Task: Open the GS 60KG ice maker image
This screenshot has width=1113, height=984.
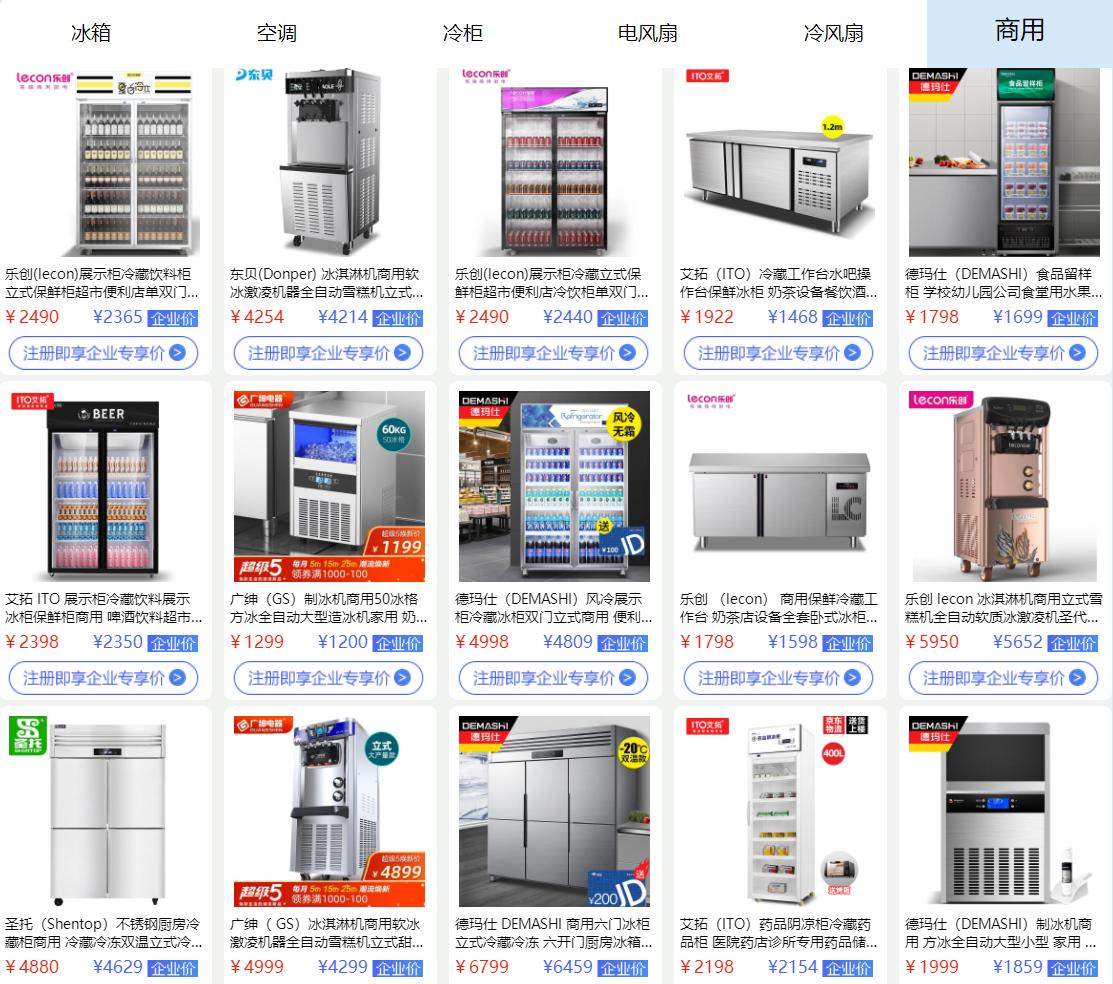Action: coord(329,487)
